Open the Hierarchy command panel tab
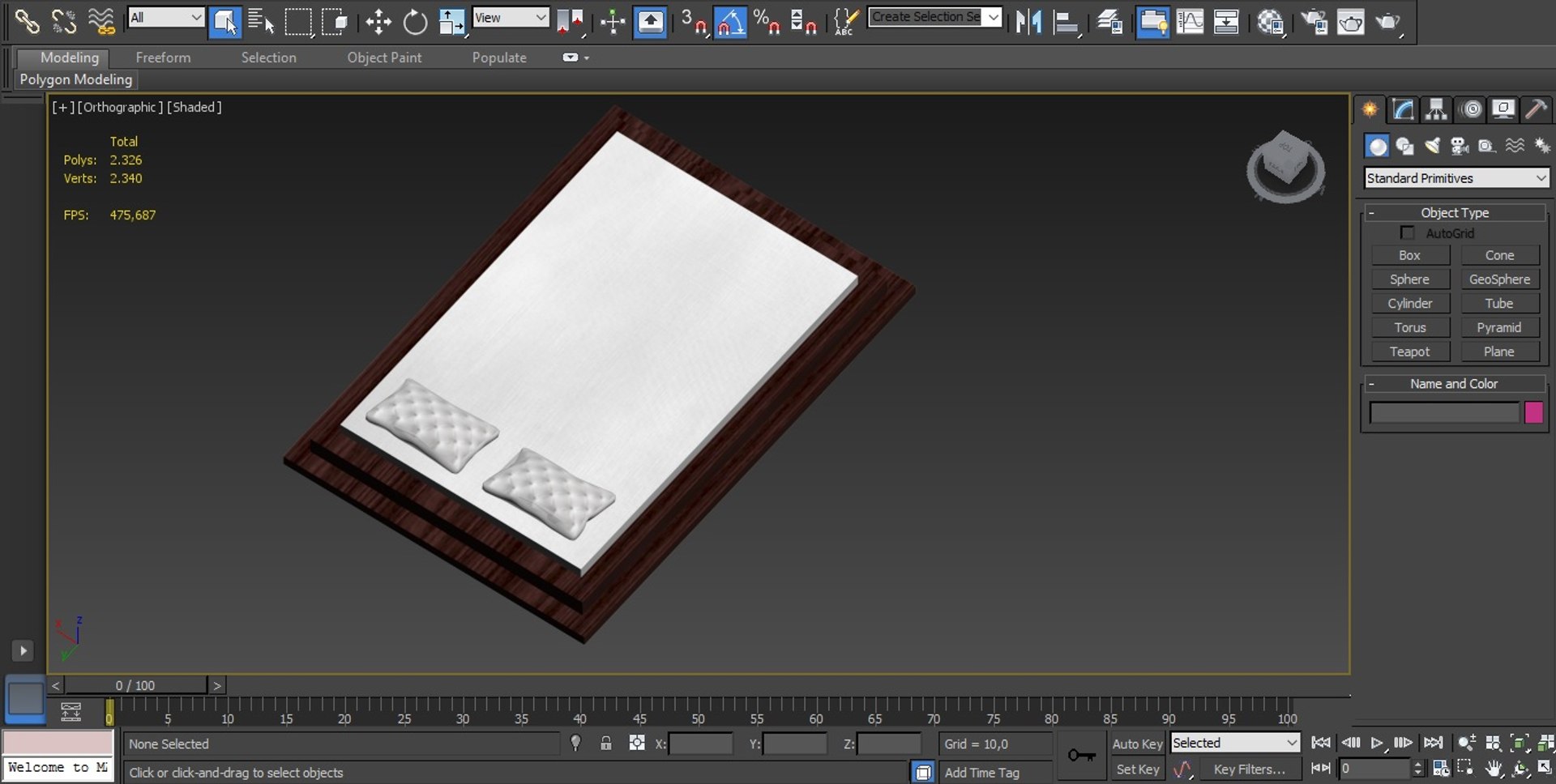Screen dimensions: 1556x784 pyautogui.click(x=1436, y=109)
